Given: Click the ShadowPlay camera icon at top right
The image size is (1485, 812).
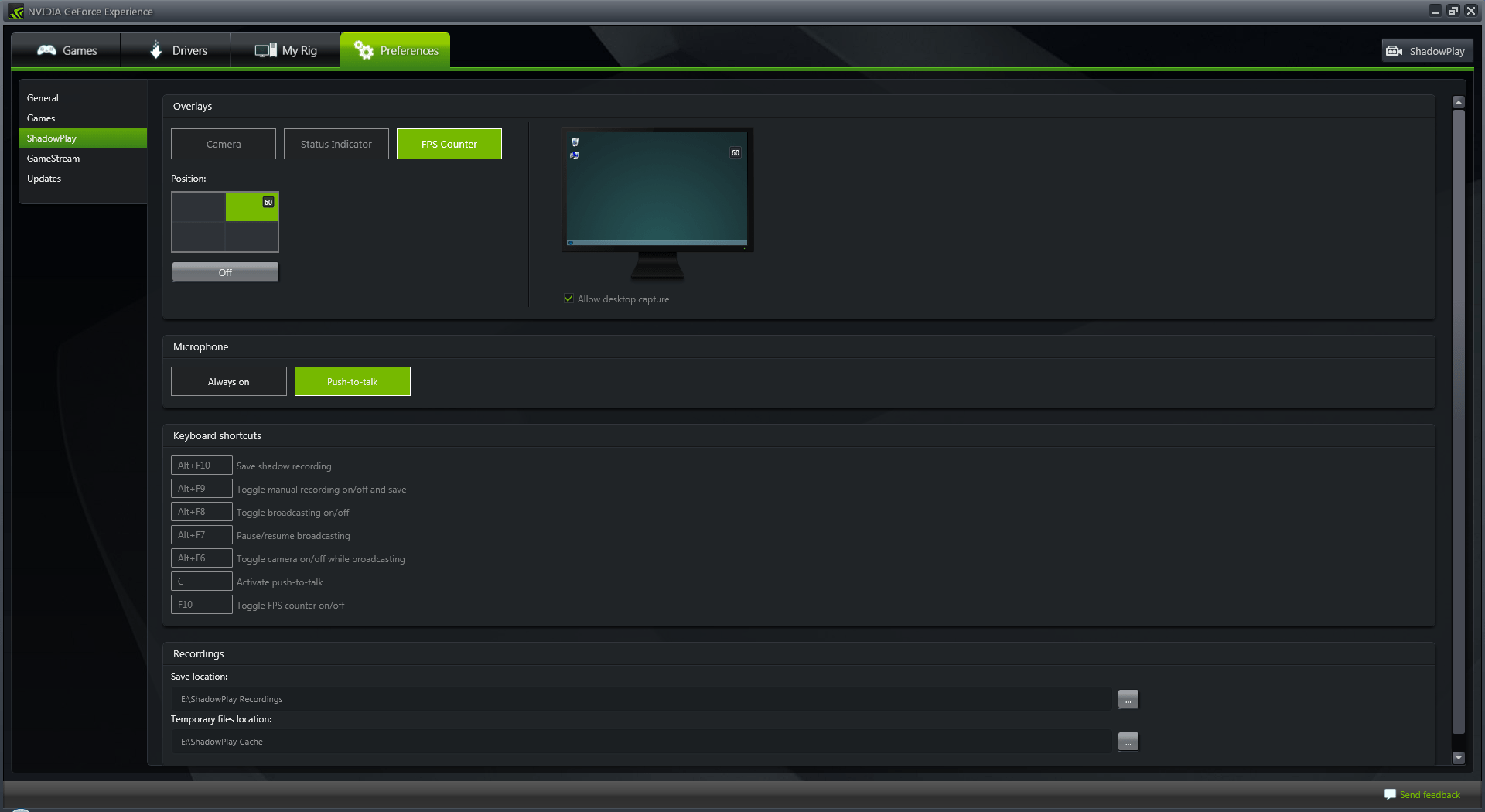Looking at the screenshot, I should [x=1394, y=51].
